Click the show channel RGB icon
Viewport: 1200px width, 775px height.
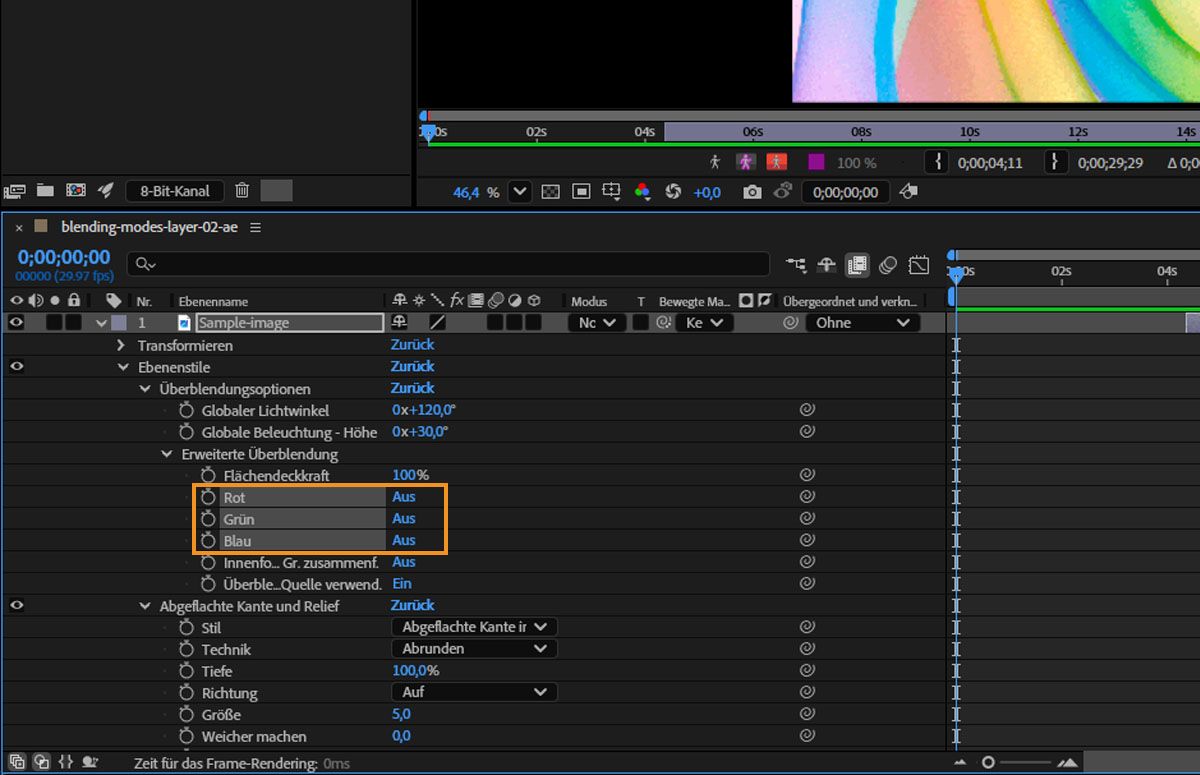(x=642, y=192)
